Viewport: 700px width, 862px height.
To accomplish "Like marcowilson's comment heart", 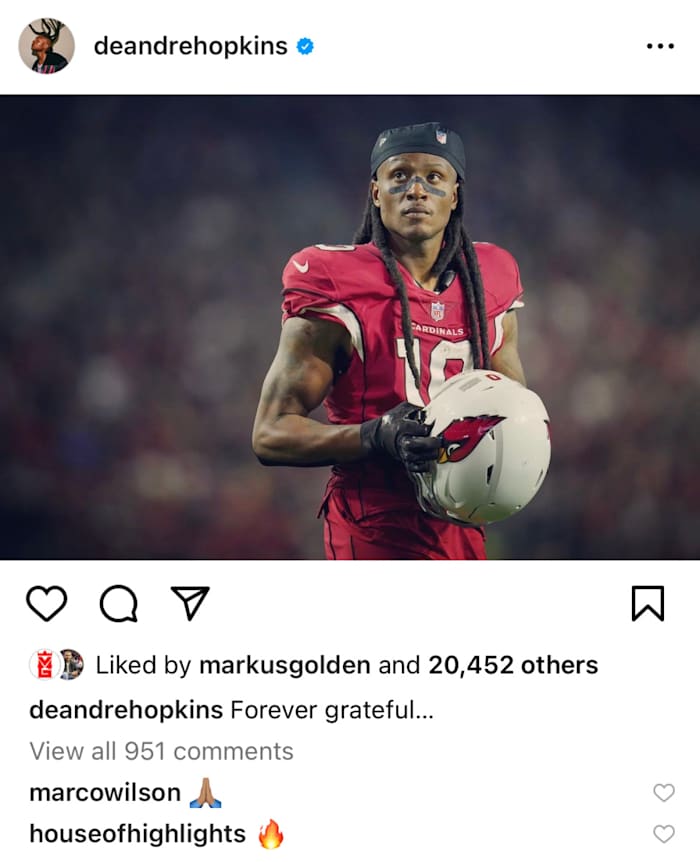I will coord(664,792).
